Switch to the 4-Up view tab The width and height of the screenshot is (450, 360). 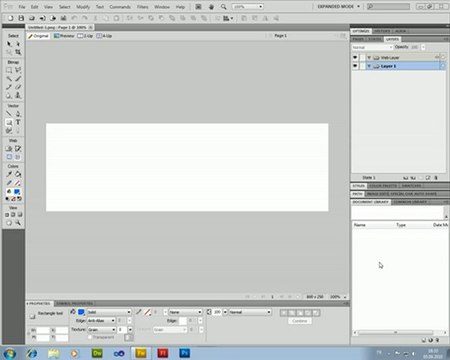(x=104, y=36)
